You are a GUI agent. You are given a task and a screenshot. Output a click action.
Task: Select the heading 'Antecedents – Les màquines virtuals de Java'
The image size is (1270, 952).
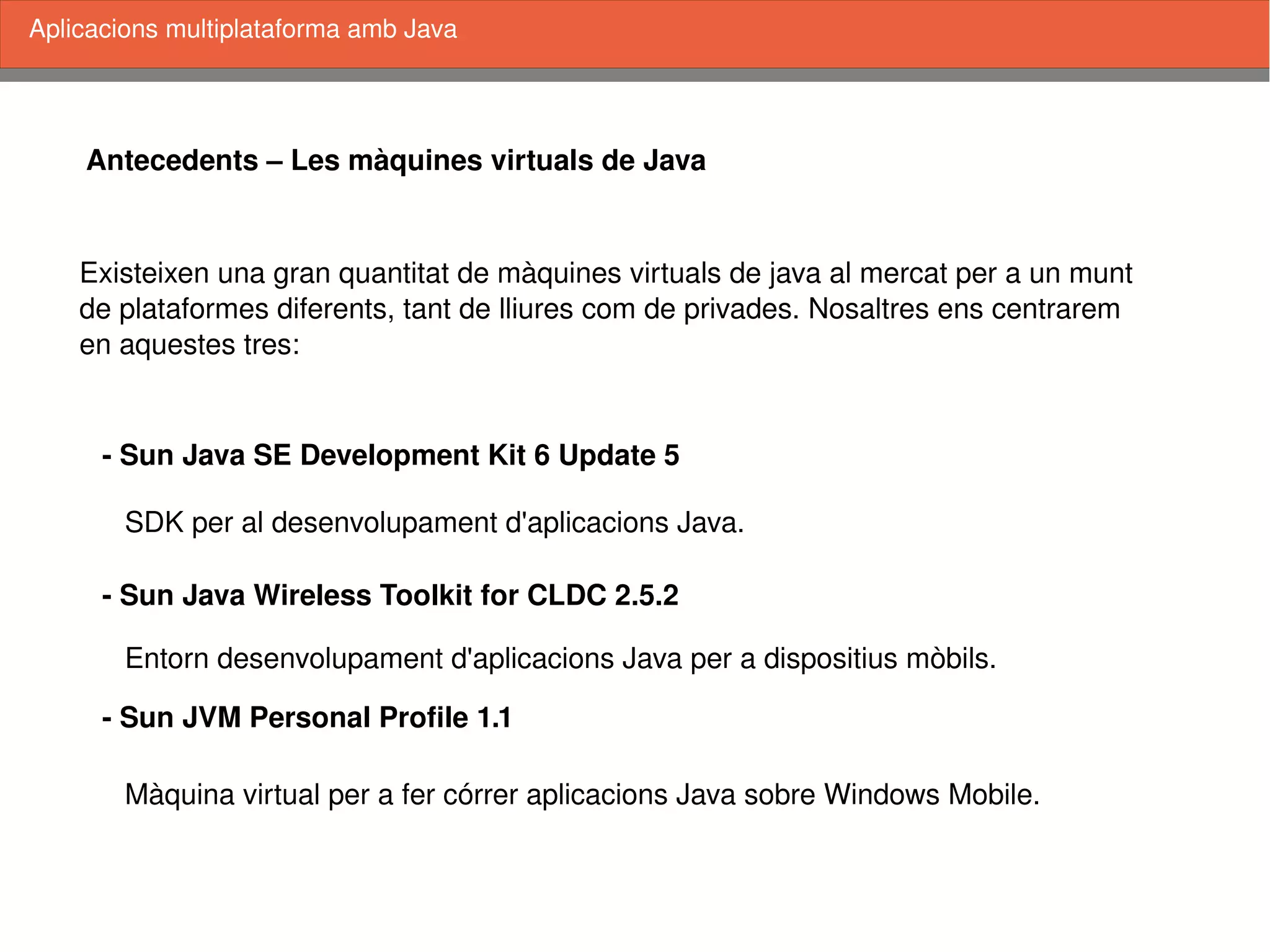396,161
